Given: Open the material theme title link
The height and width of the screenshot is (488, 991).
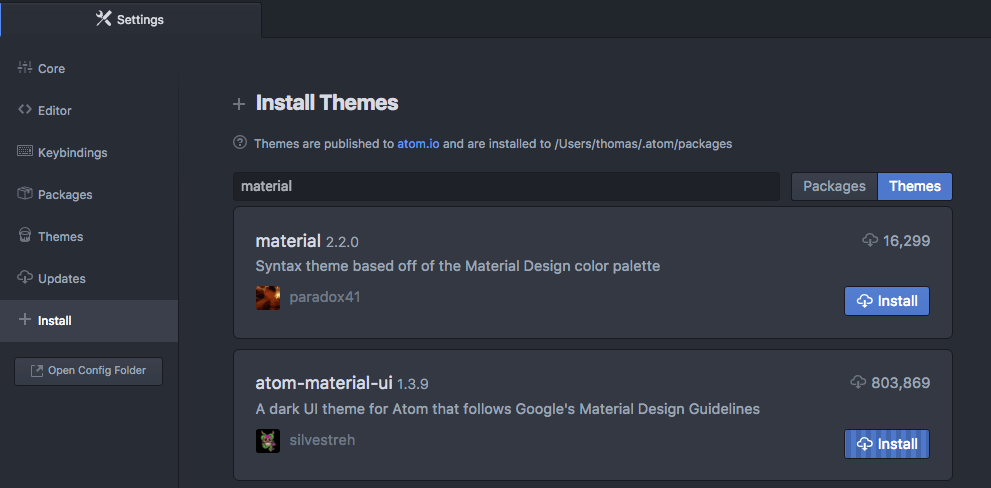Looking at the screenshot, I should pyautogui.click(x=288, y=241).
